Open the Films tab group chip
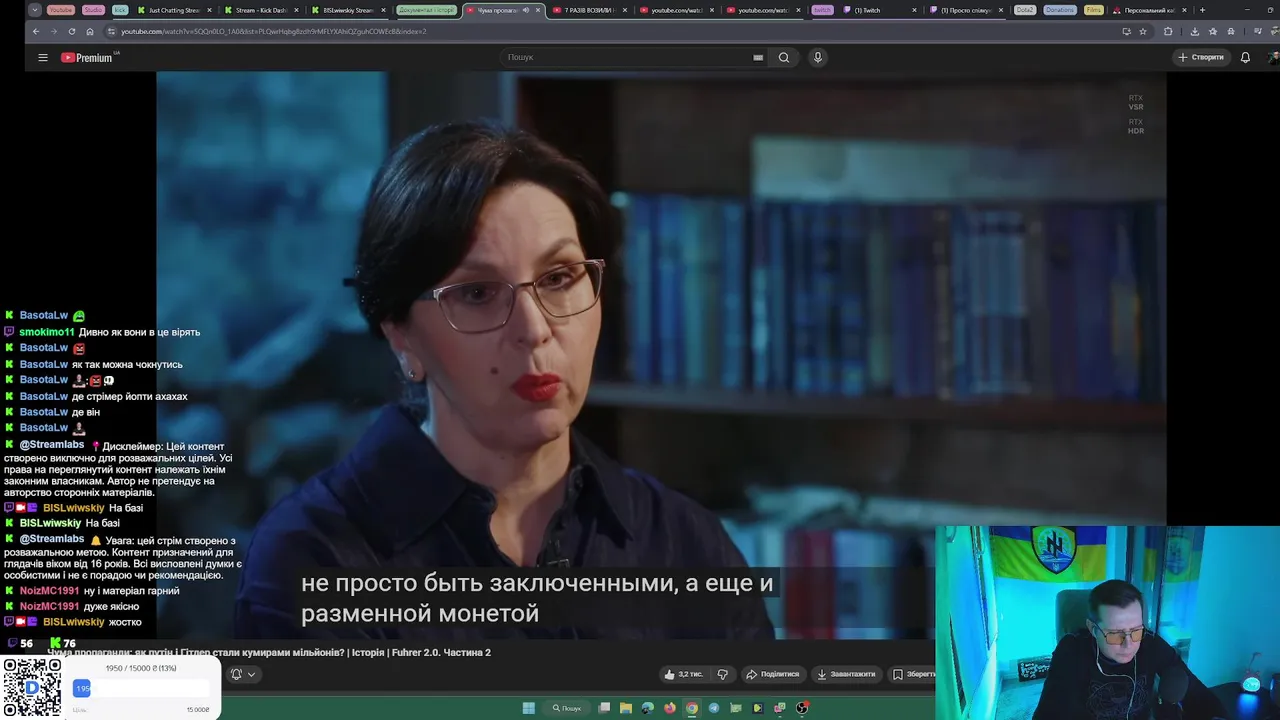The width and height of the screenshot is (1280, 720). point(1094,10)
